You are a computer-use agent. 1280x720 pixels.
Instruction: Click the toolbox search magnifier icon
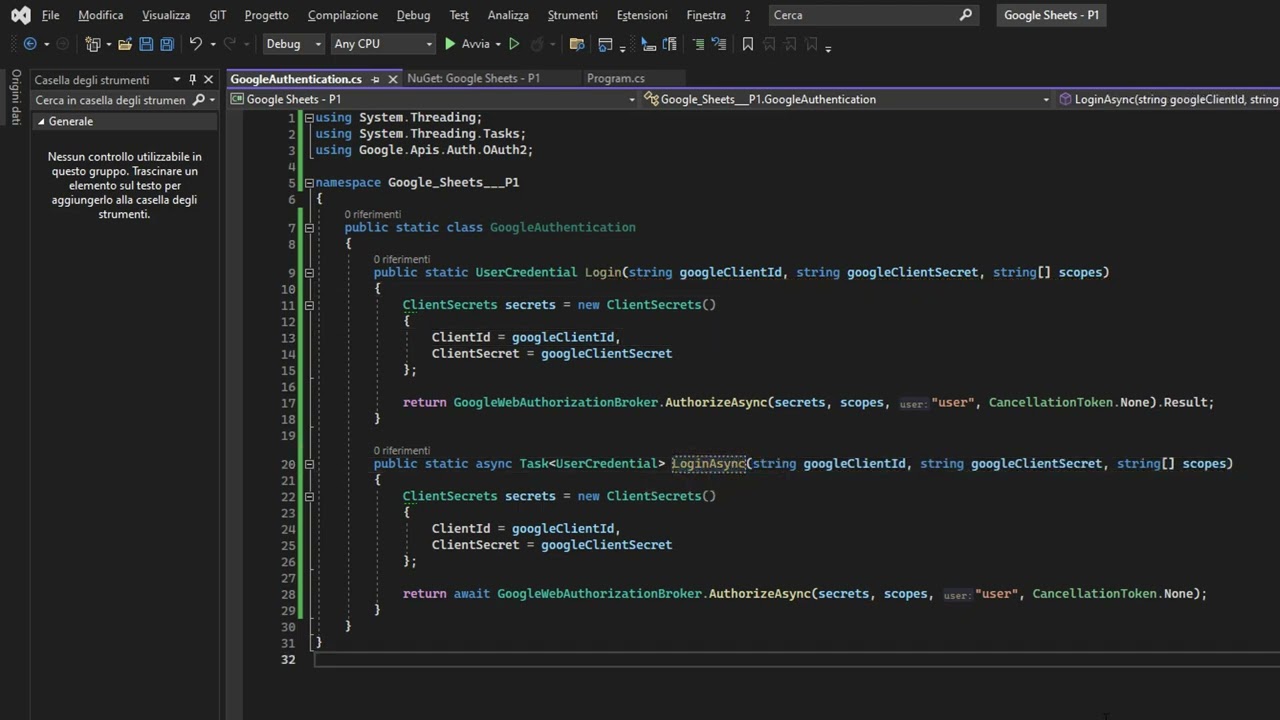pos(198,100)
